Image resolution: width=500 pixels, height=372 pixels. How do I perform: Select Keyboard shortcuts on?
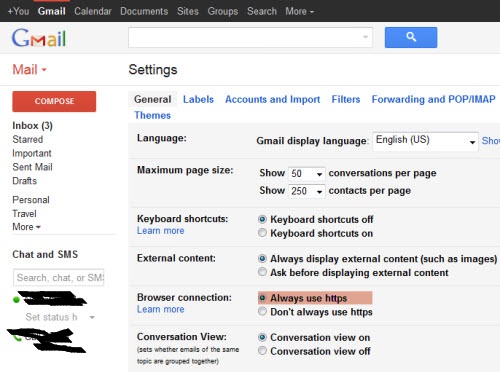pos(262,233)
